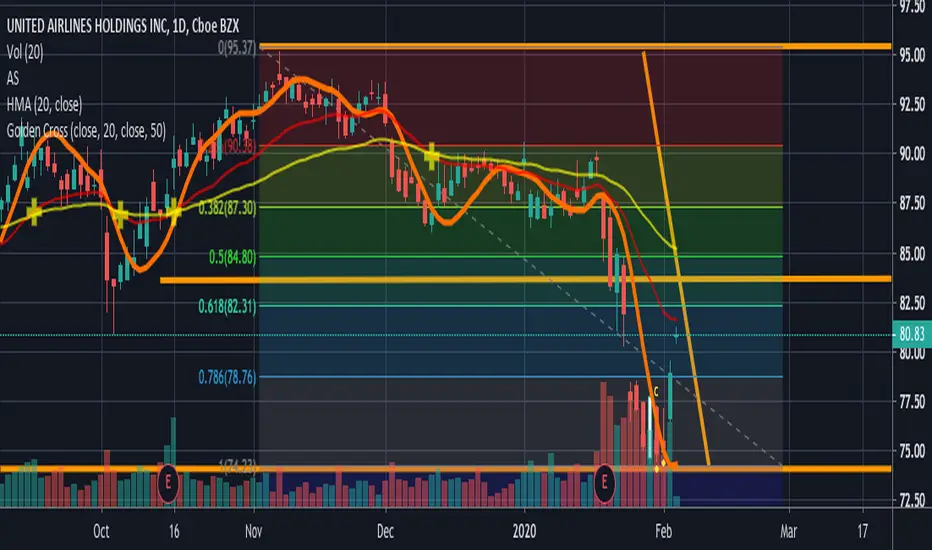Screen dimensions: 932x550
Task: Select the Fibonacci 0.382(87.30) level label
Action: [x=227, y=208]
